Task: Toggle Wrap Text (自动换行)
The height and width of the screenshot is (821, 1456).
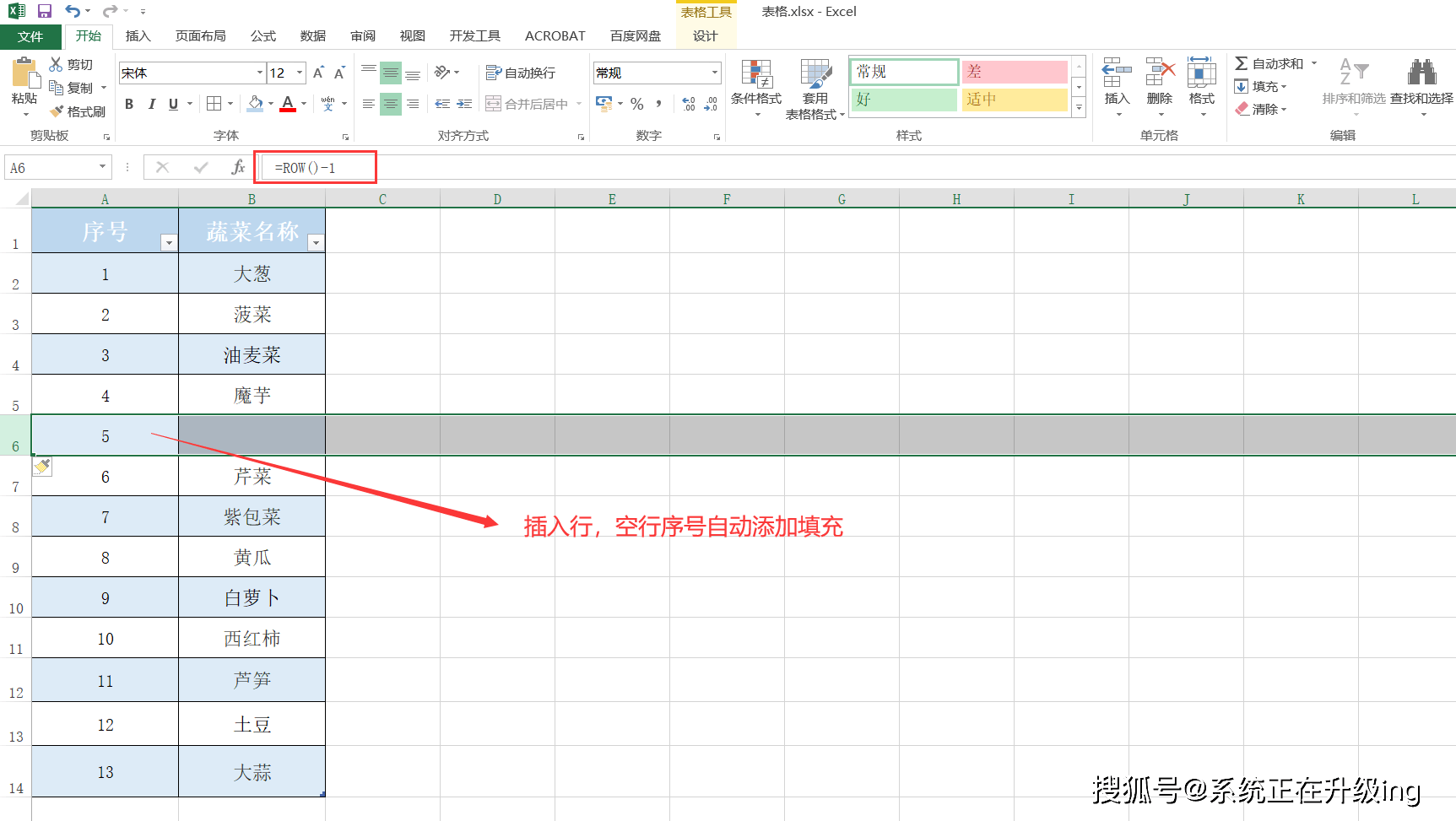Action: (x=521, y=73)
